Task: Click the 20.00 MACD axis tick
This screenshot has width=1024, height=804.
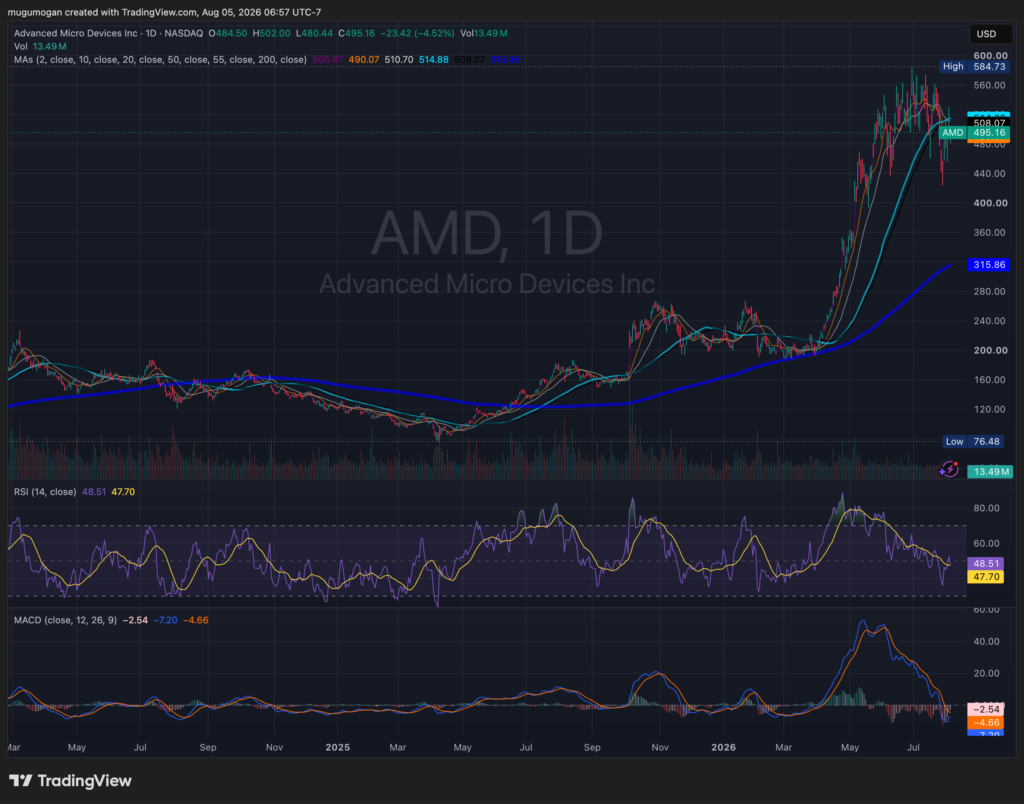Action: coord(986,673)
